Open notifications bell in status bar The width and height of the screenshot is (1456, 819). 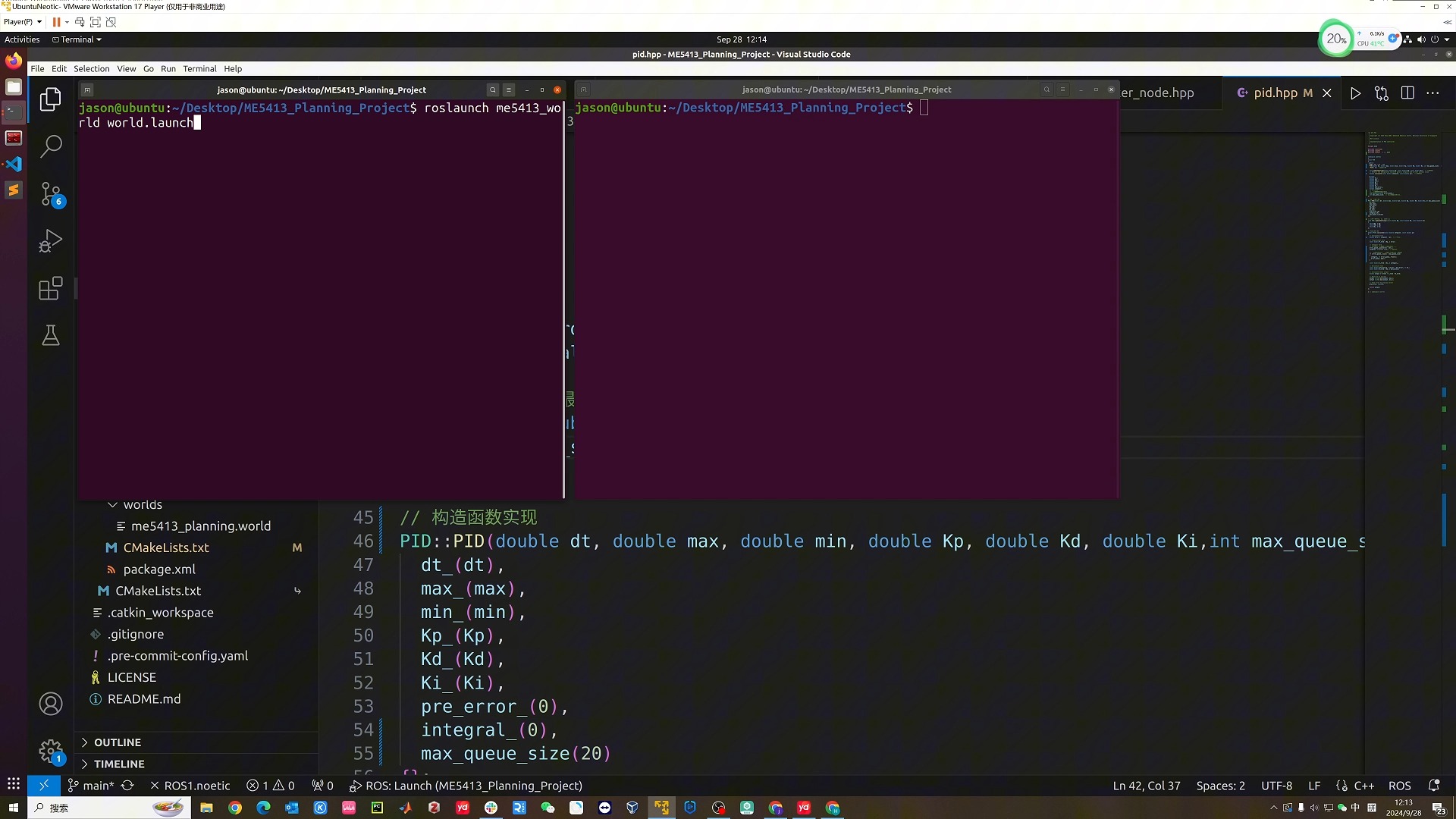pos(1433,786)
